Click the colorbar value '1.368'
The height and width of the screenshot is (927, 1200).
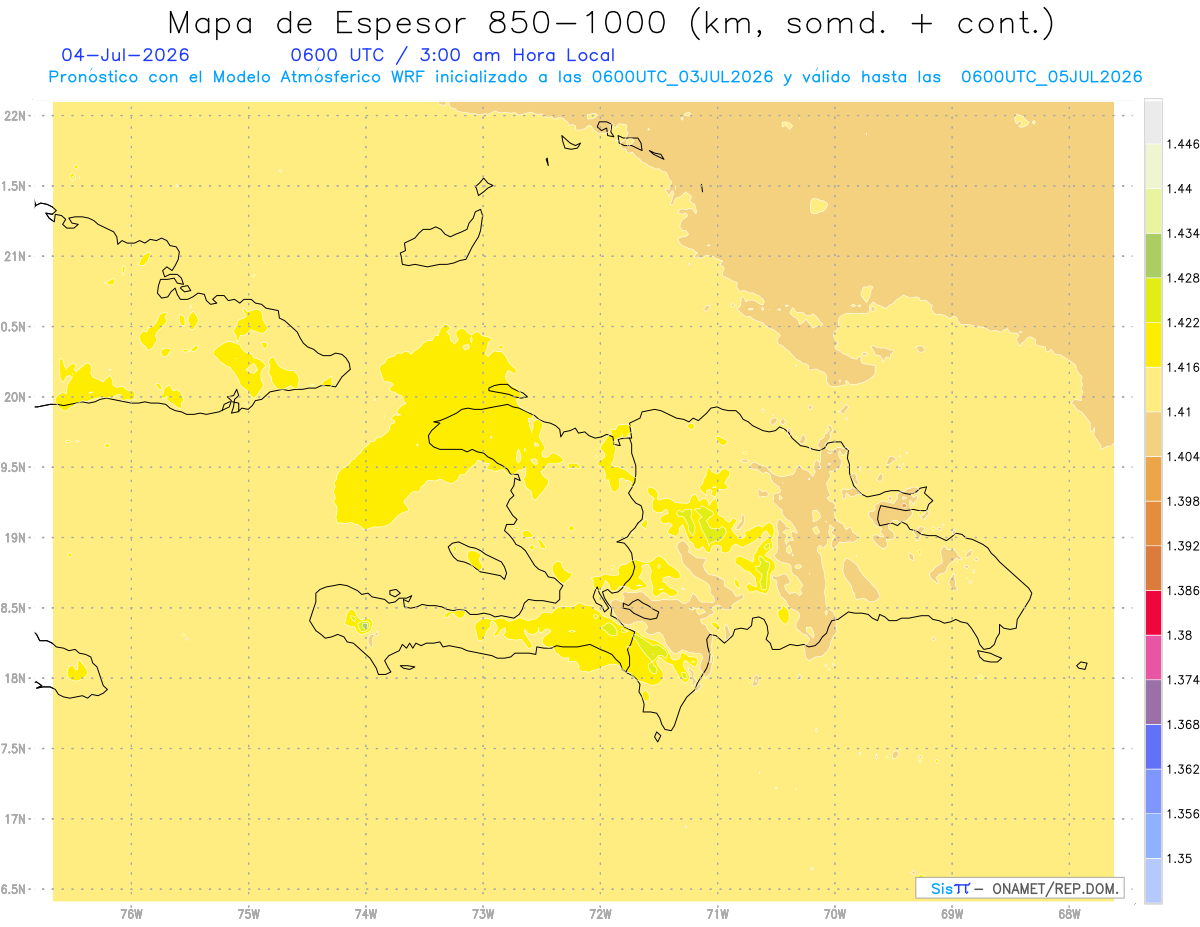coord(1183,724)
